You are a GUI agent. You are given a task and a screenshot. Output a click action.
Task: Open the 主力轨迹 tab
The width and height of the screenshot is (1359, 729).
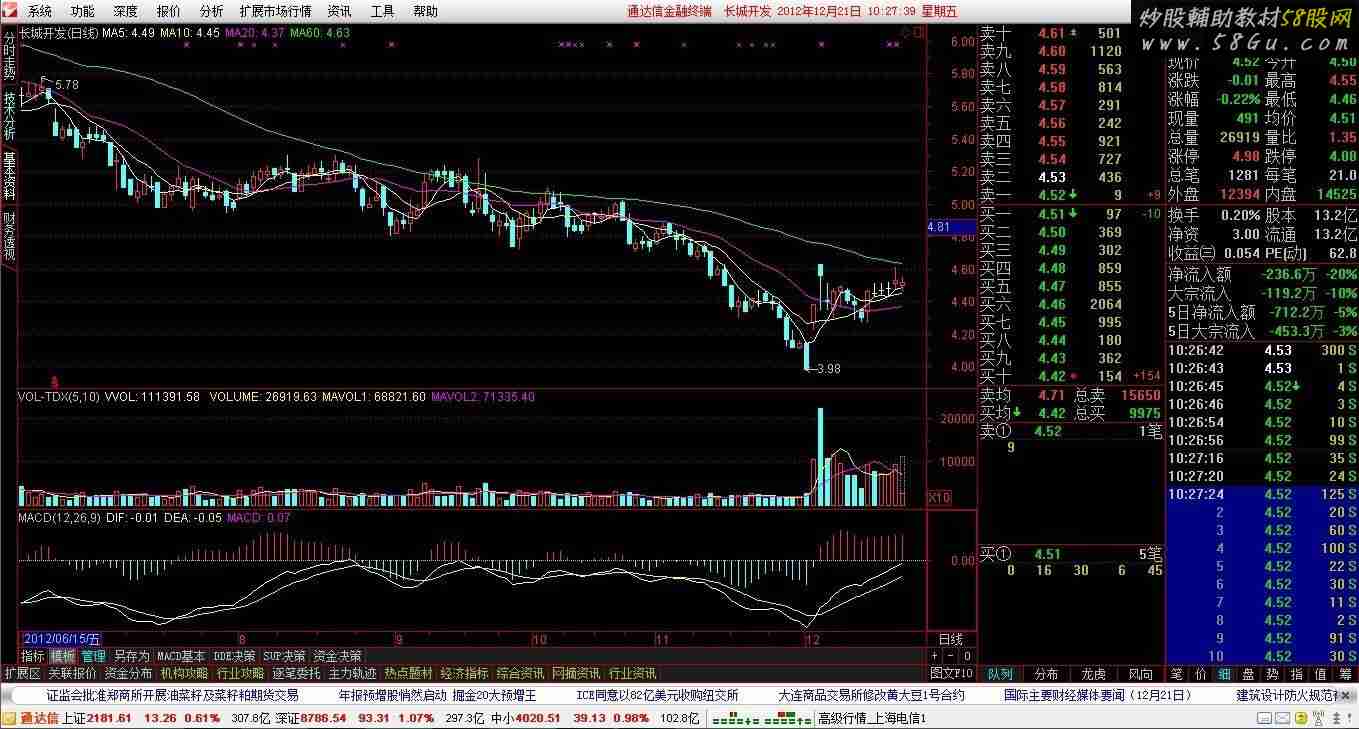(x=352, y=673)
